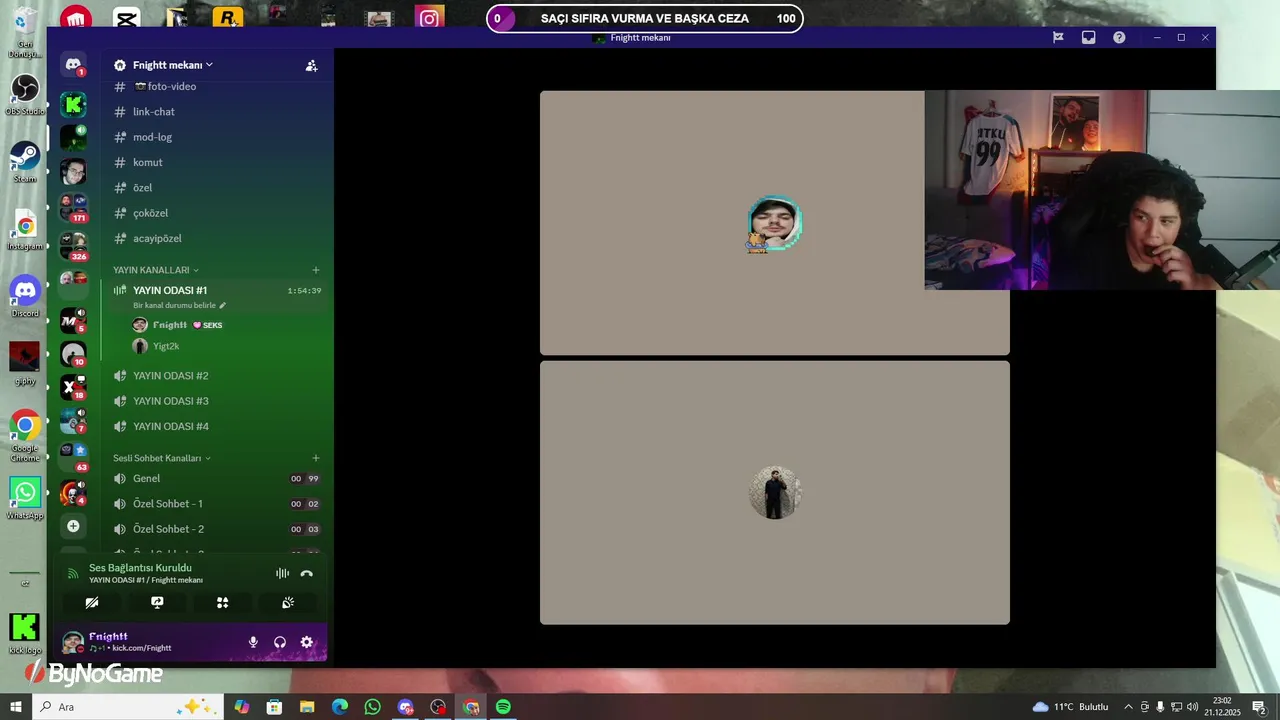Open Discord direct messages home icon
Image resolution: width=1280 pixels, height=720 pixels.
point(73,65)
